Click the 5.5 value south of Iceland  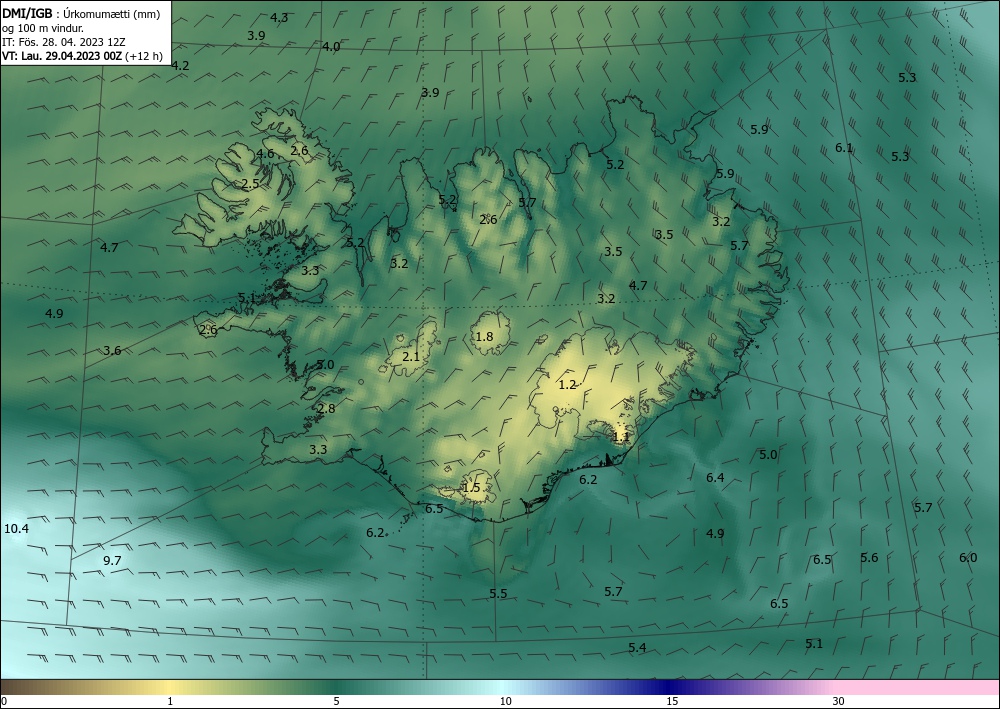(x=499, y=594)
